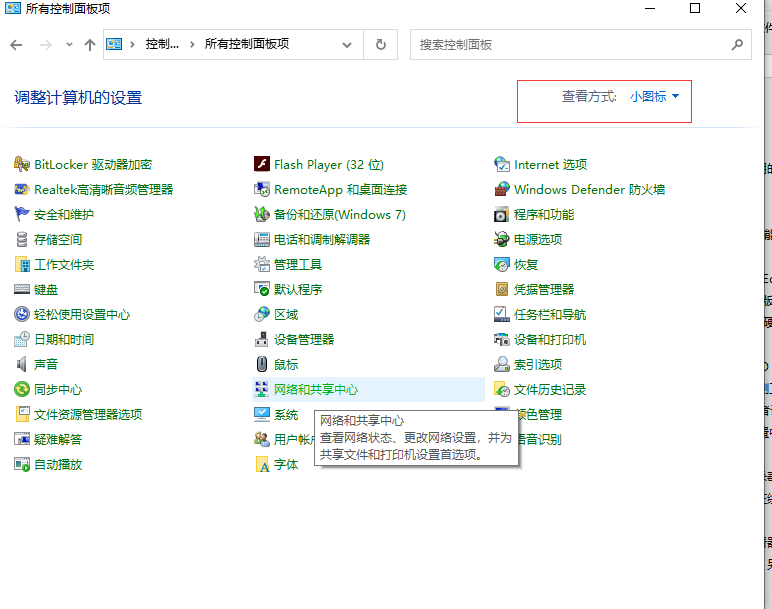Open the 同步中心 green sync icon

pyautogui.click(x=23, y=390)
